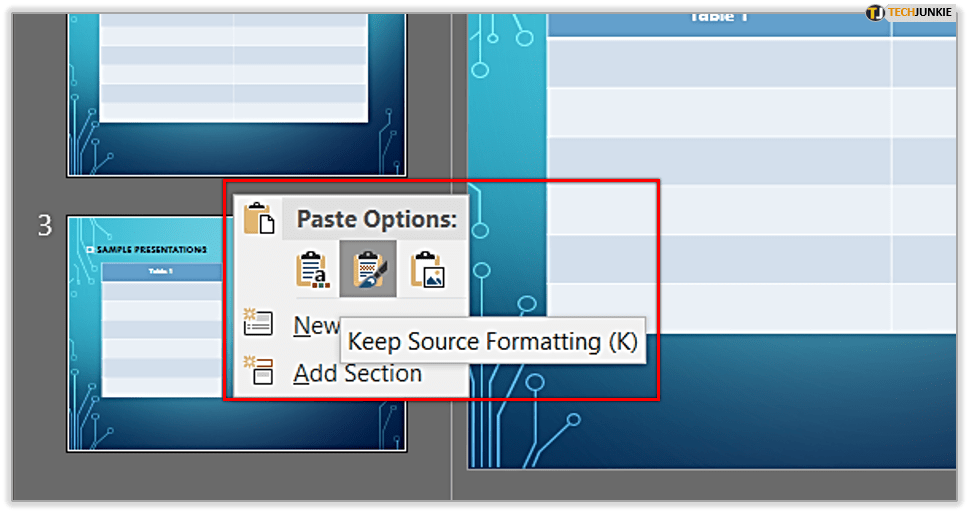
Task: Click the TechJunkie logo watermark icon
Action: pyautogui.click(x=876, y=13)
